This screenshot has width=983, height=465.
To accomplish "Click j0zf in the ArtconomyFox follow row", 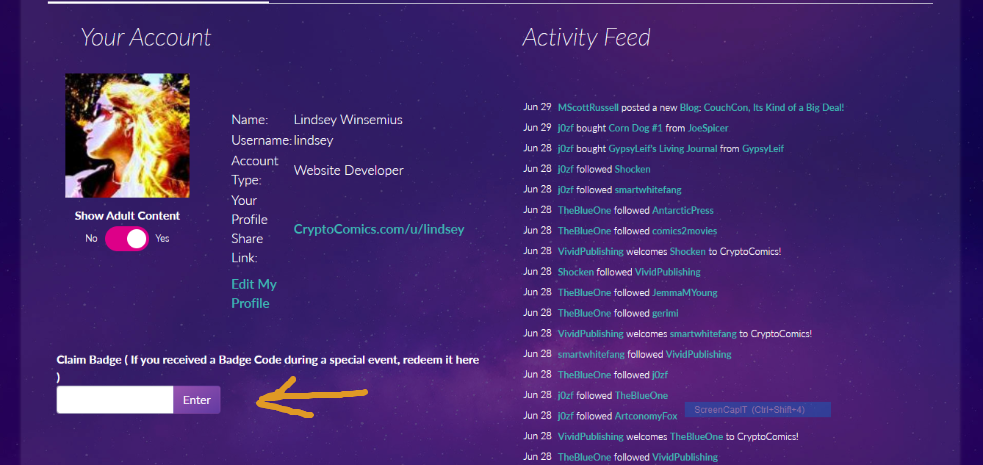I will point(565,416).
